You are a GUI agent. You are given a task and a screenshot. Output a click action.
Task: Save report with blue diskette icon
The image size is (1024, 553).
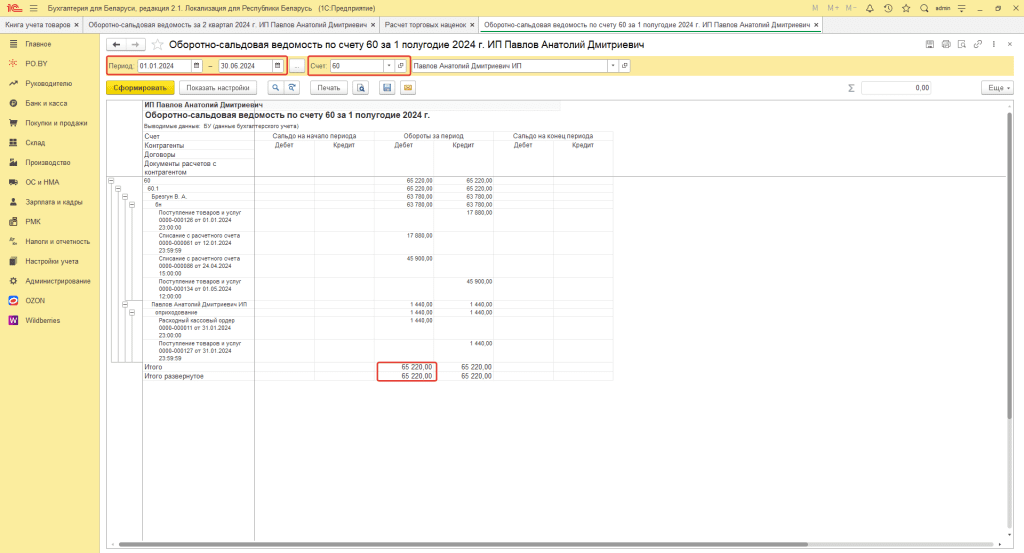pyautogui.click(x=387, y=87)
